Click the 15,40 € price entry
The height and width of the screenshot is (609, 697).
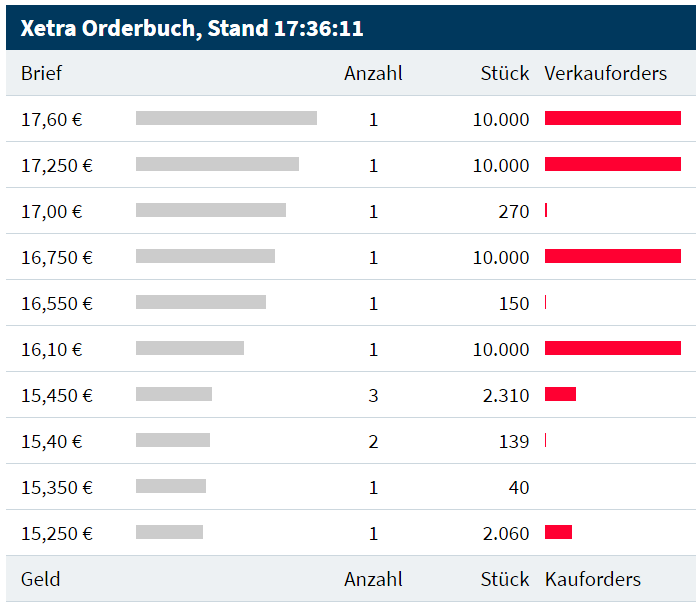(52, 441)
